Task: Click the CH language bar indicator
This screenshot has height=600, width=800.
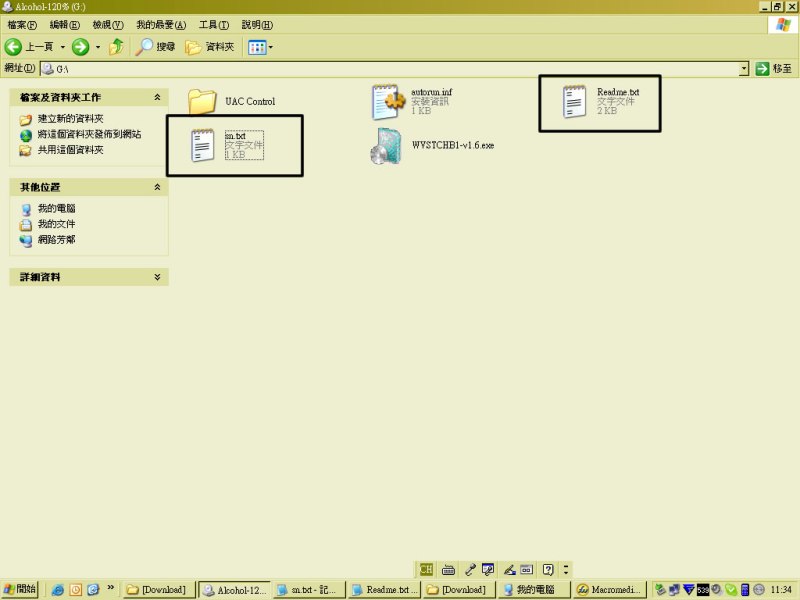Action: coord(426,569)
